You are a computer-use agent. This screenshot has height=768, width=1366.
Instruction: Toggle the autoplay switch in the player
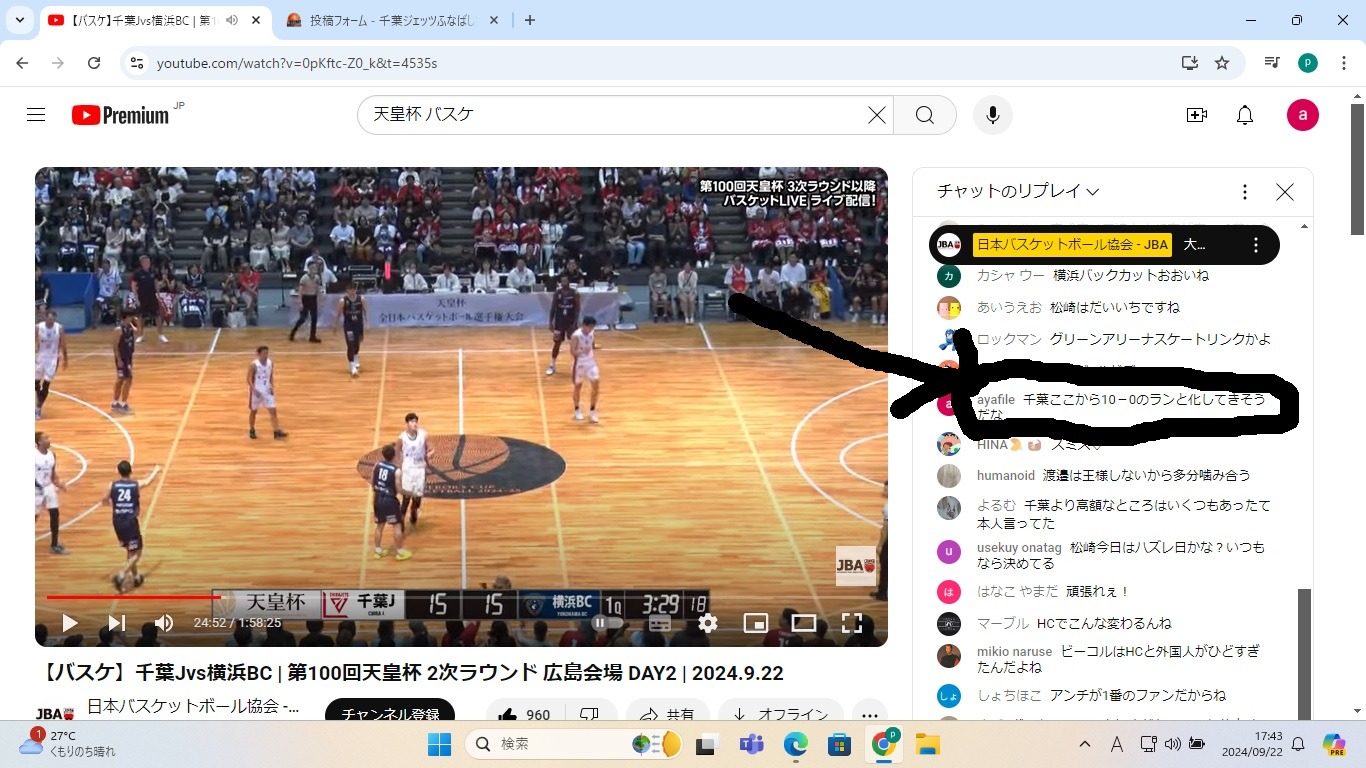tap(609, 623)
